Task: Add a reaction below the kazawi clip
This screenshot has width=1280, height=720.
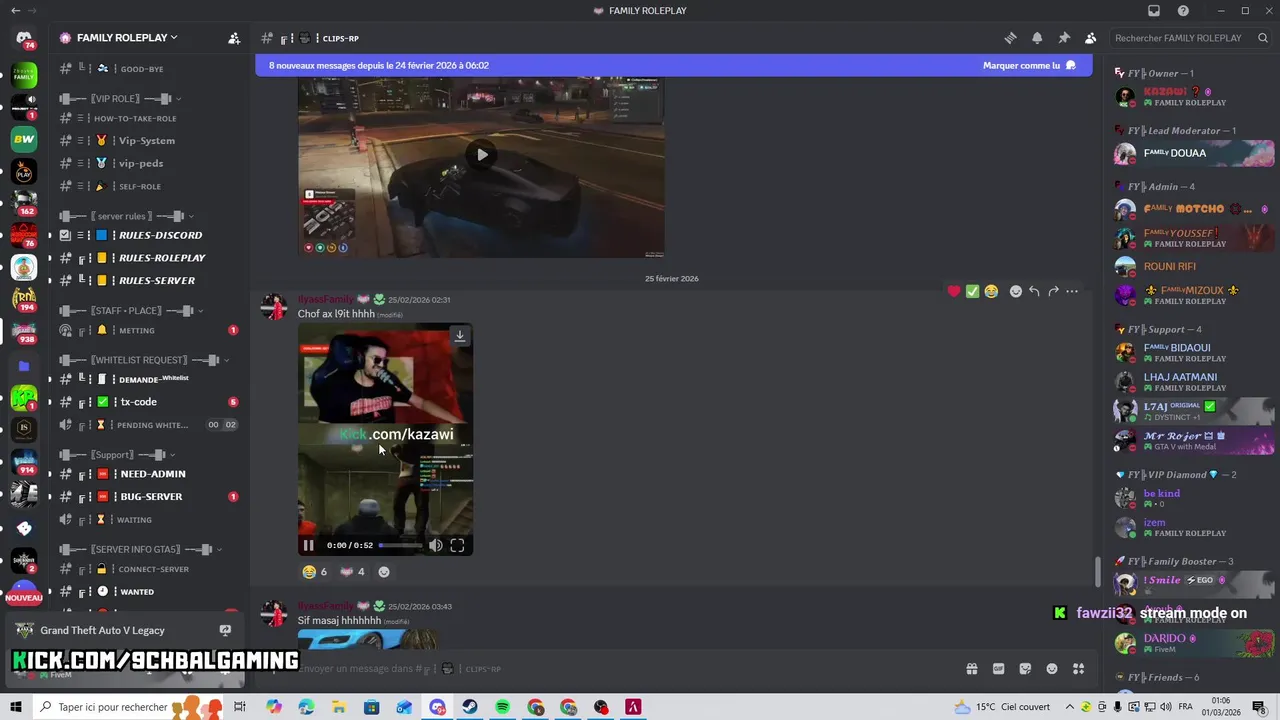Action: [384, 572]
